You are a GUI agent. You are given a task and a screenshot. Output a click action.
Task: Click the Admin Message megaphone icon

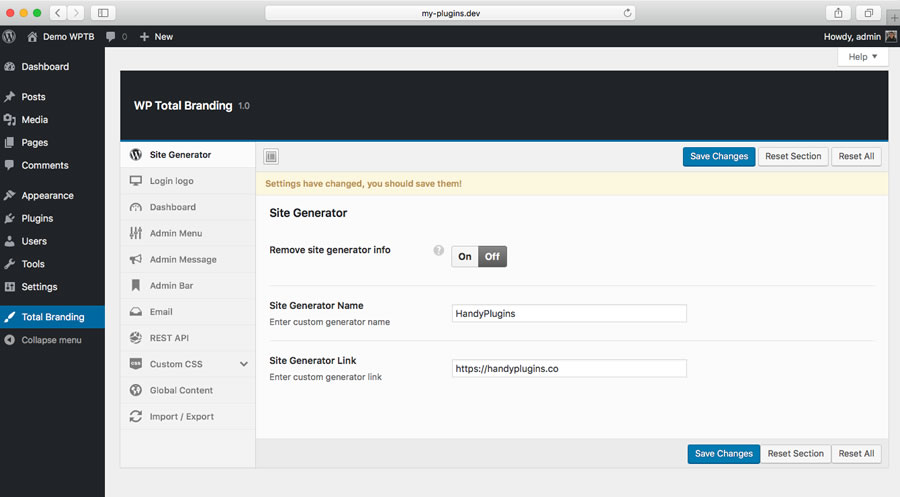pos(135,259)
